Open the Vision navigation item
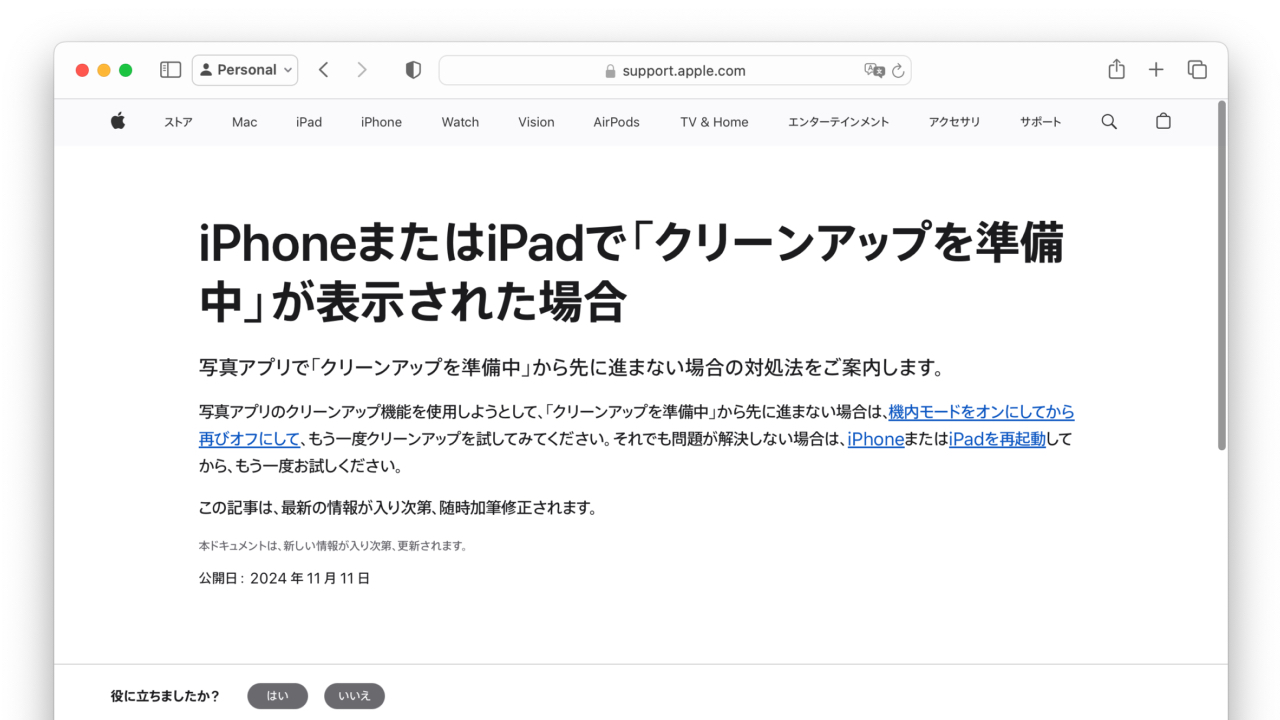This screenshot has width=1280, height=720. tap(536, 122)
